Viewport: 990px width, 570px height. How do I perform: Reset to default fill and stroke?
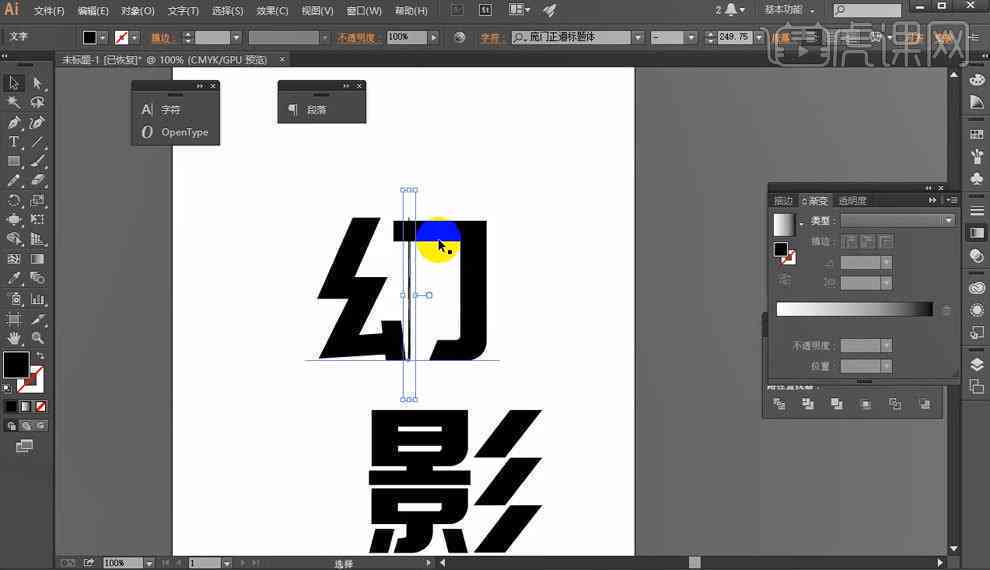coord(7,388)
